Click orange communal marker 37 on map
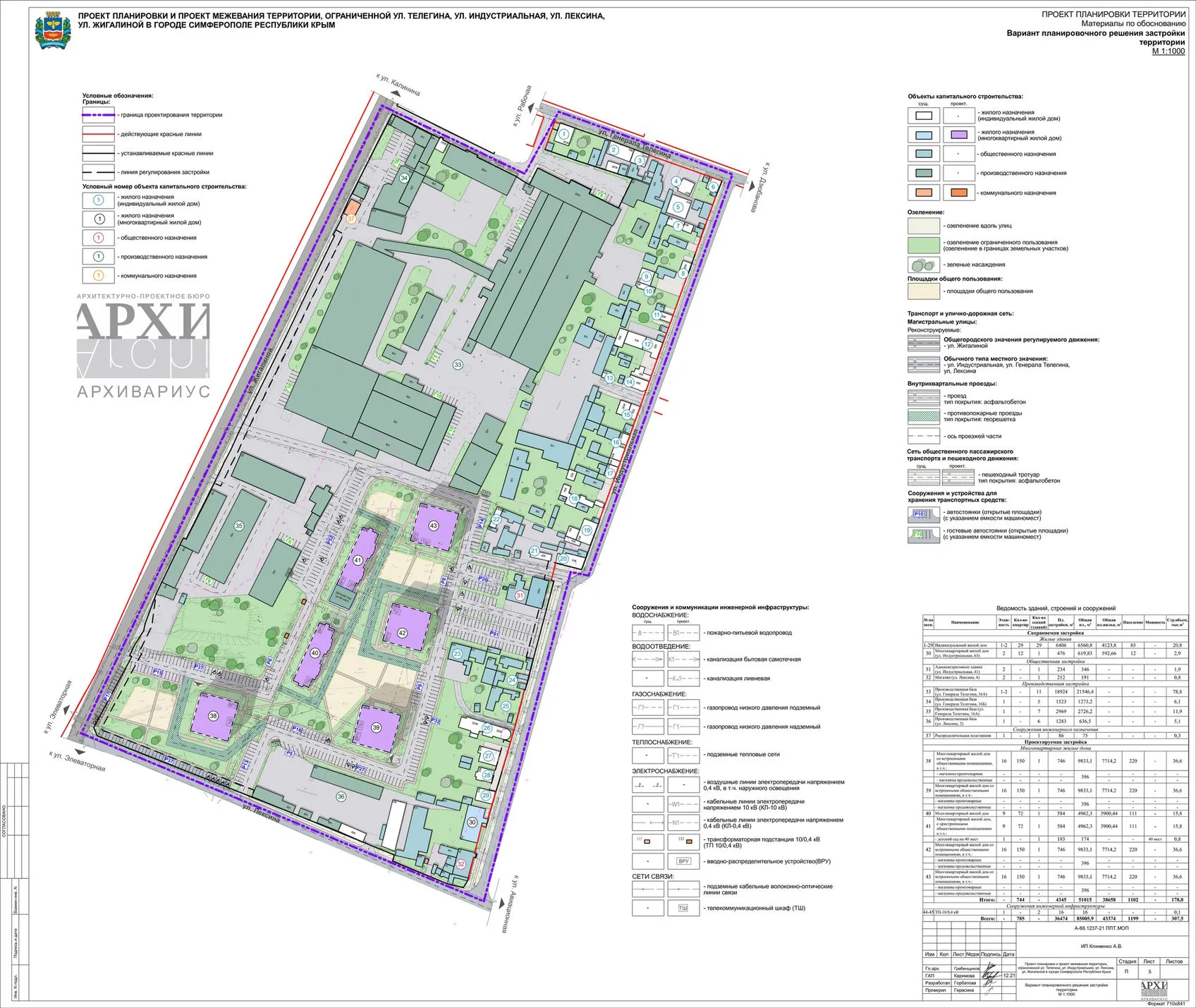 (351, 219)
